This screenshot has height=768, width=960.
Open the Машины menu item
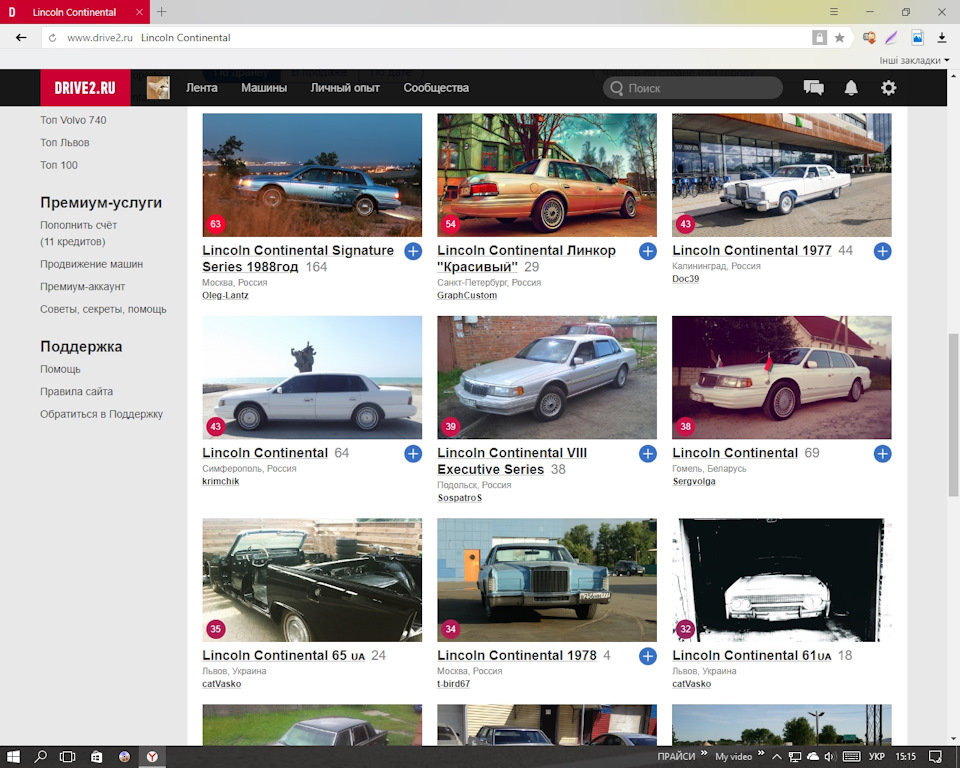click(264, 88)
